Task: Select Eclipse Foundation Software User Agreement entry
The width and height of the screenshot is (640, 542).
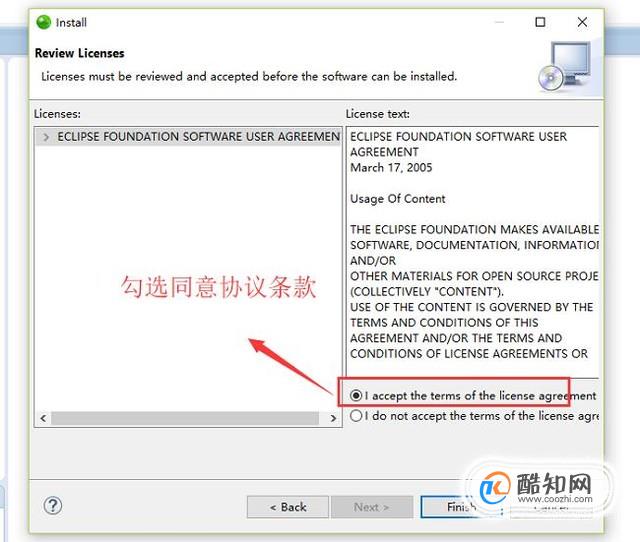Action: [198, 137]
